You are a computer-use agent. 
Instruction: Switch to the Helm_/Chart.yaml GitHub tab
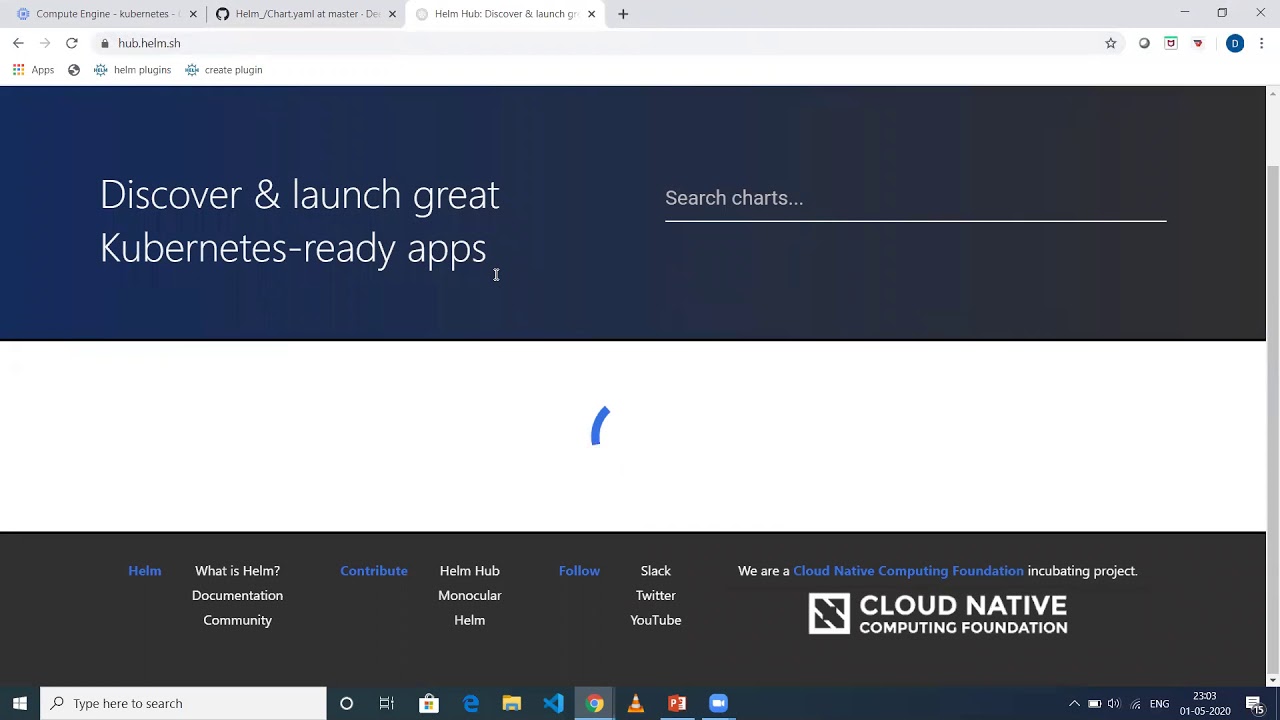307,14
